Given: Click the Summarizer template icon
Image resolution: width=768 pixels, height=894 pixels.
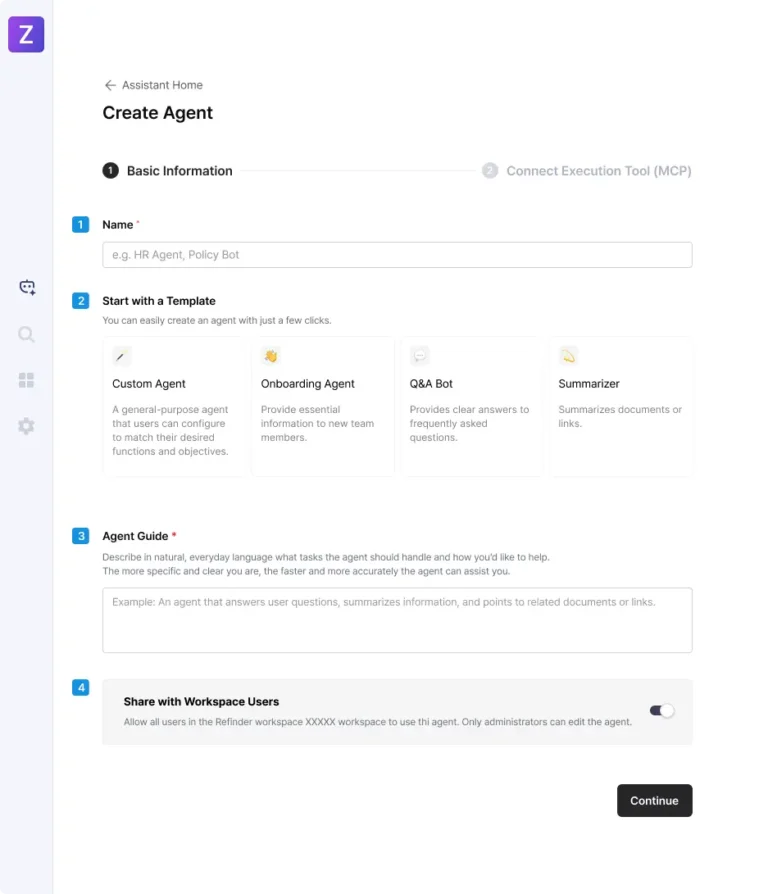Looking at the screenshot, I should coord(568,356).
